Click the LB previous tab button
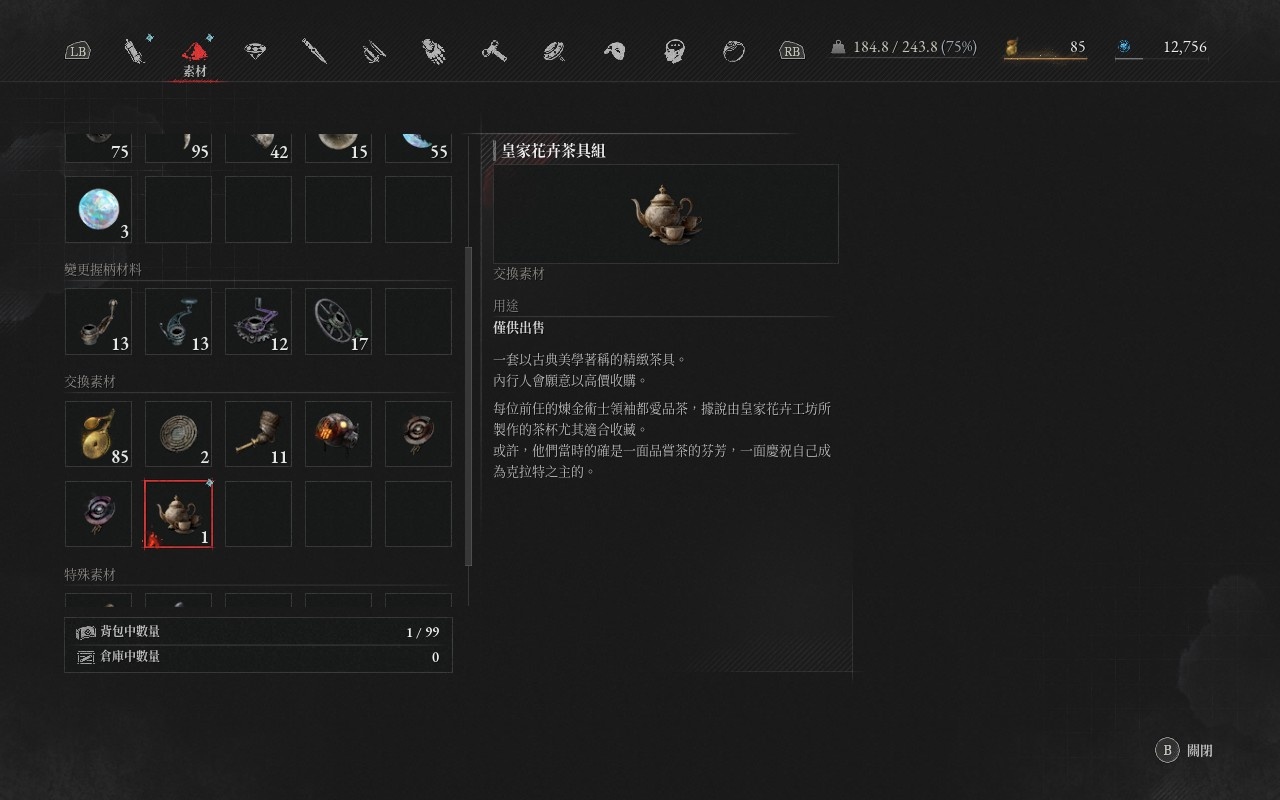1280x800 pixels. [77, 50]
